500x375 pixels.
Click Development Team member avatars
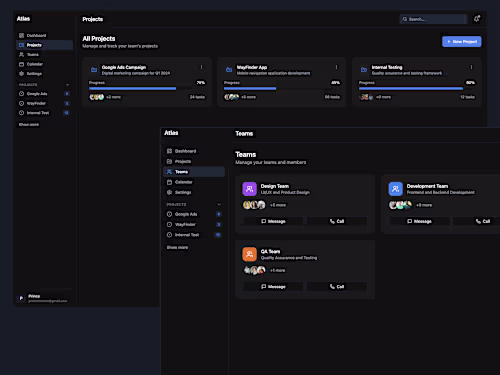pyautogui.click(x=400, y=205)
